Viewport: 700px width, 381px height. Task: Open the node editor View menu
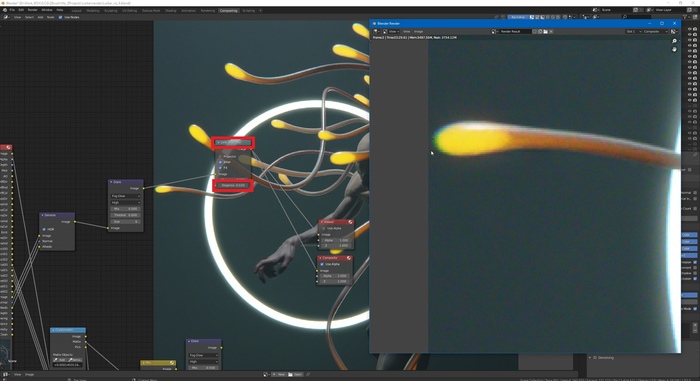[x=17, y=17]
